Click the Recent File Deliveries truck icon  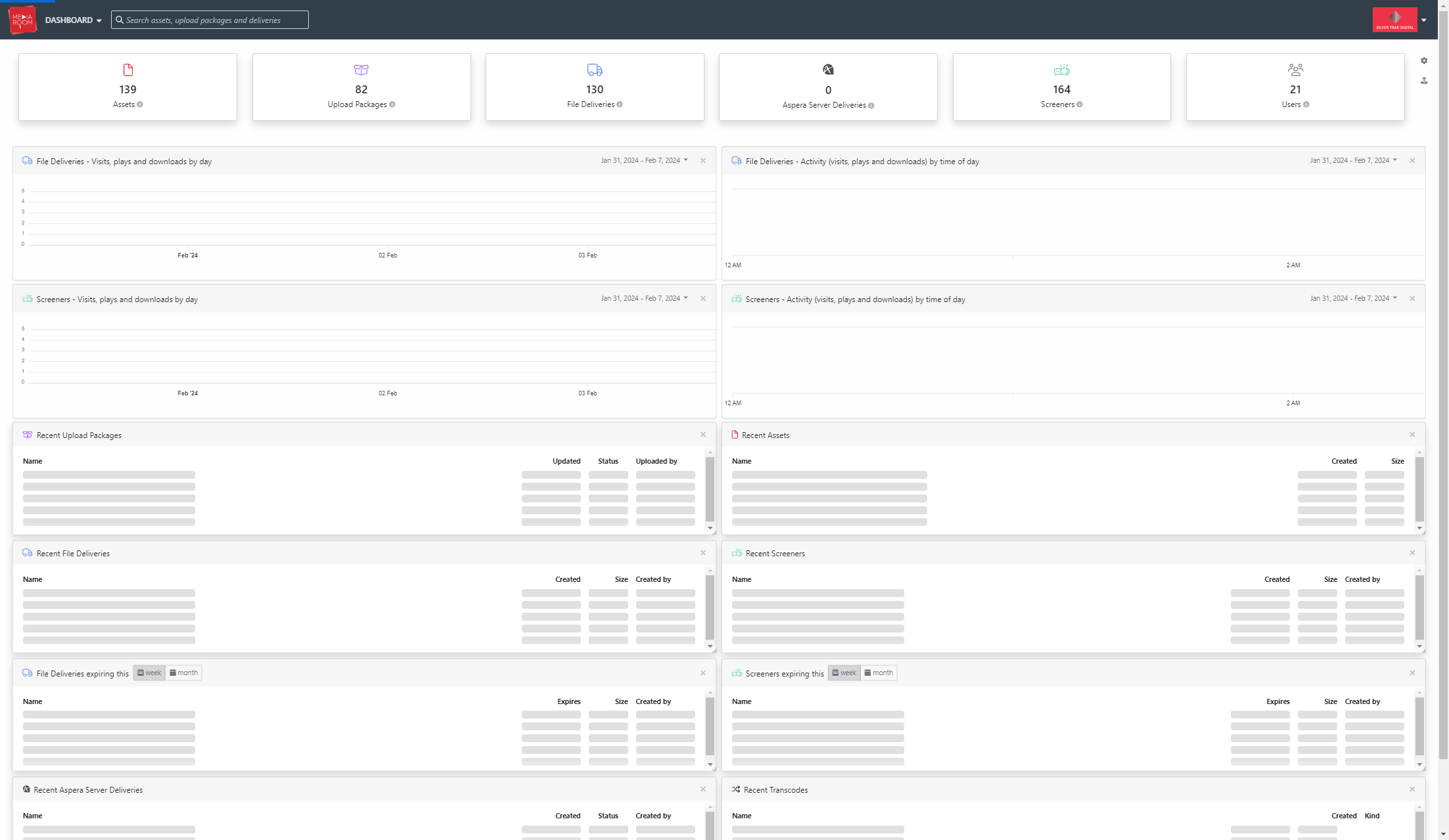(28, 553)
